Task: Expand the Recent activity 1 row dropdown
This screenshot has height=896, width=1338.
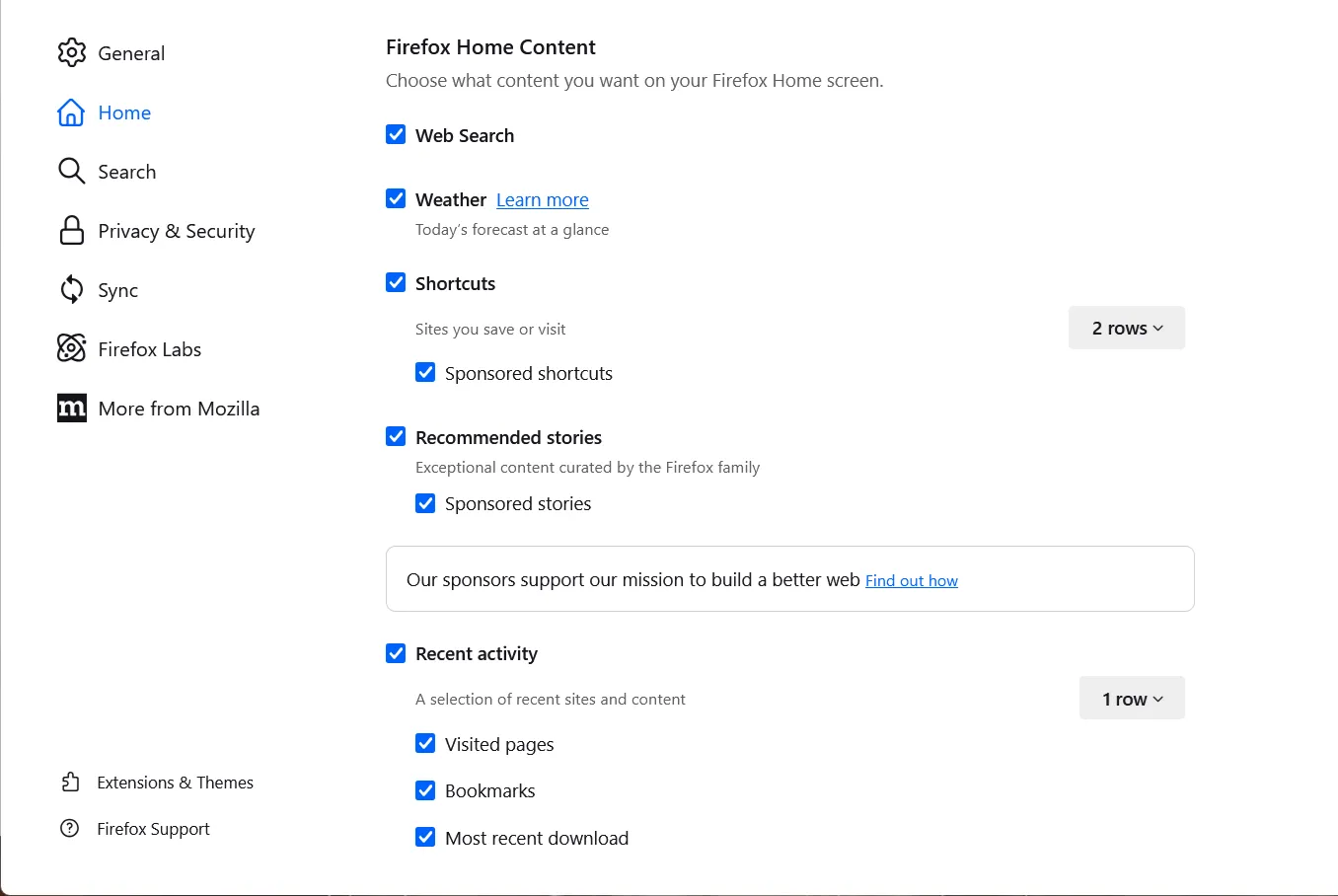Action: pos(1132,699)
